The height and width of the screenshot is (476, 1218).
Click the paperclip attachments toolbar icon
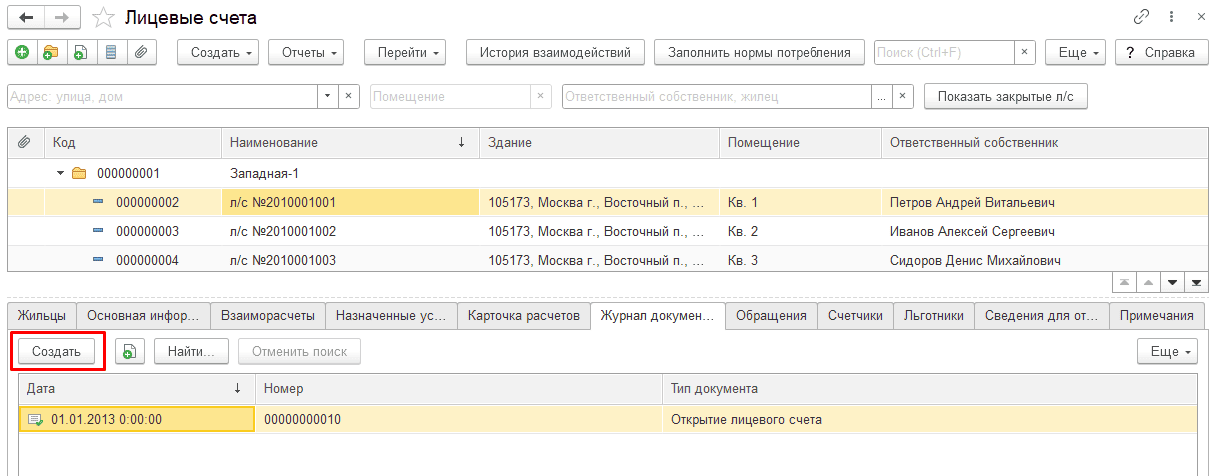(142, 53)
